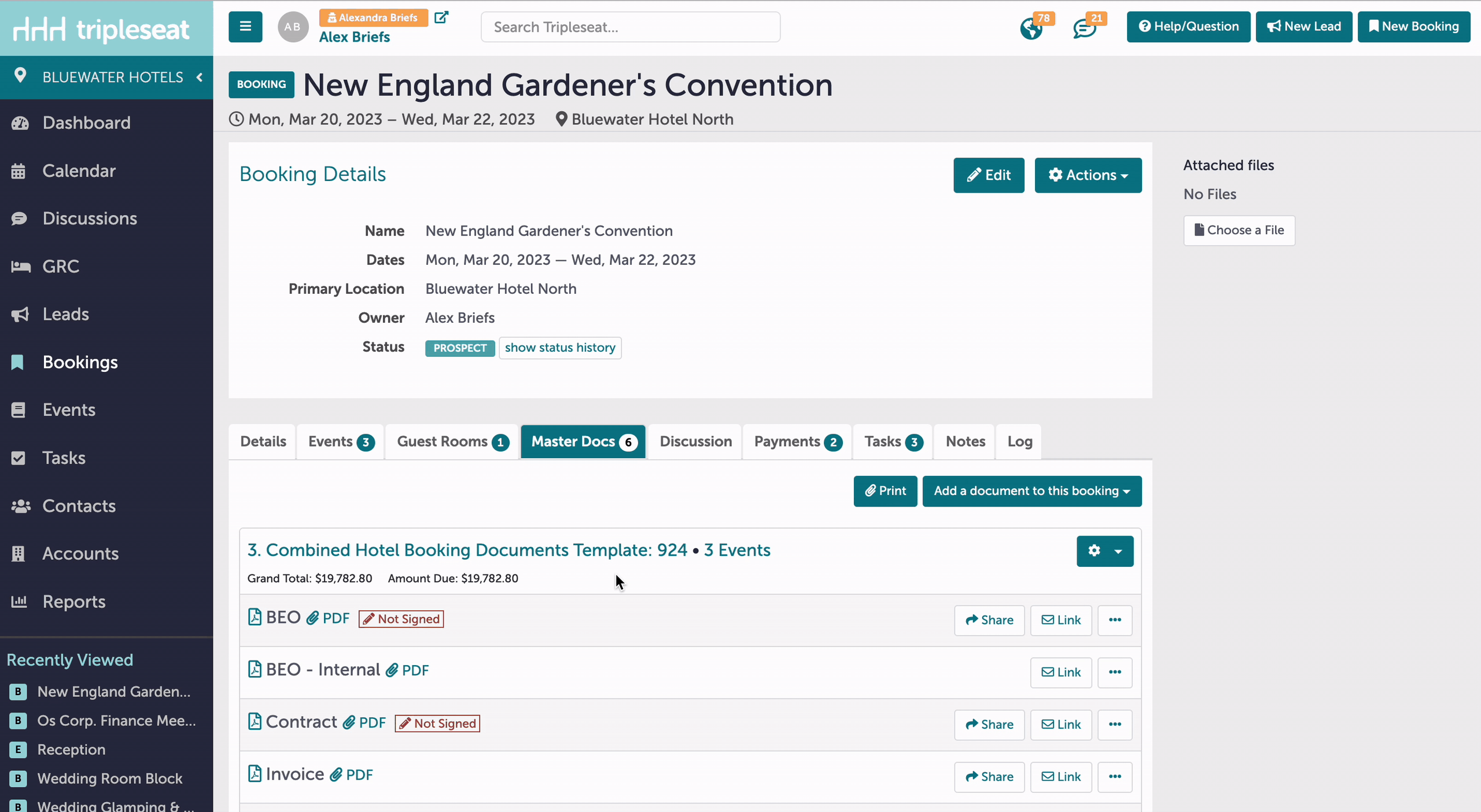Viewport: 1481px width, 812px height.
Task: Open external link icon beside Alexandra Briefs
Action: tap(441, 17)
